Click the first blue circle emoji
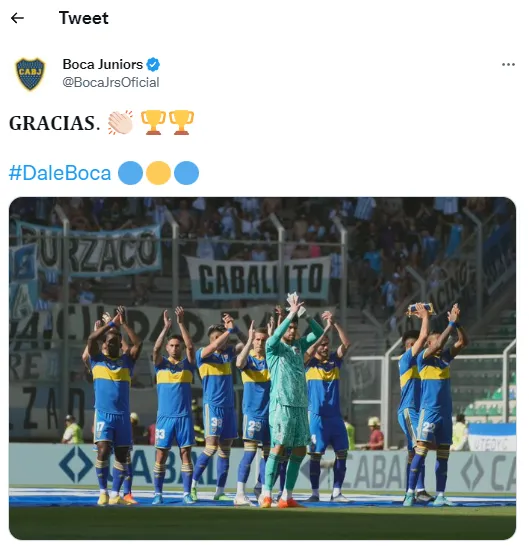This screenshot has width=529, height=556. (130, 173)
